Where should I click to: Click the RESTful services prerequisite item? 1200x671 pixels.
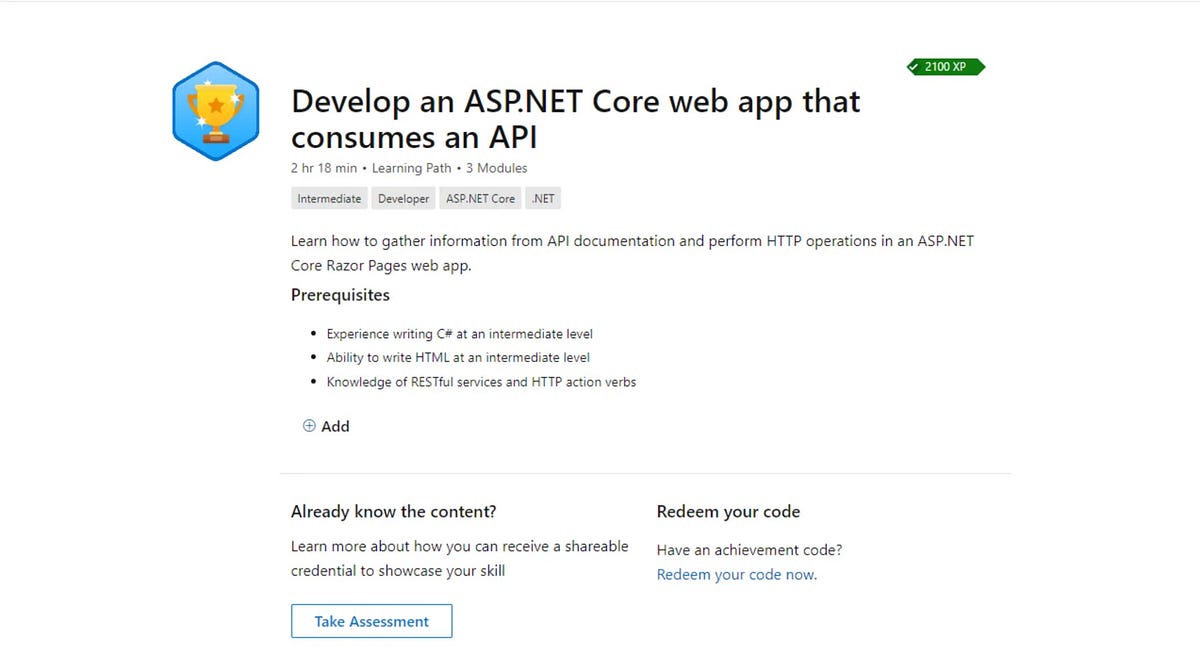point(481,382)
